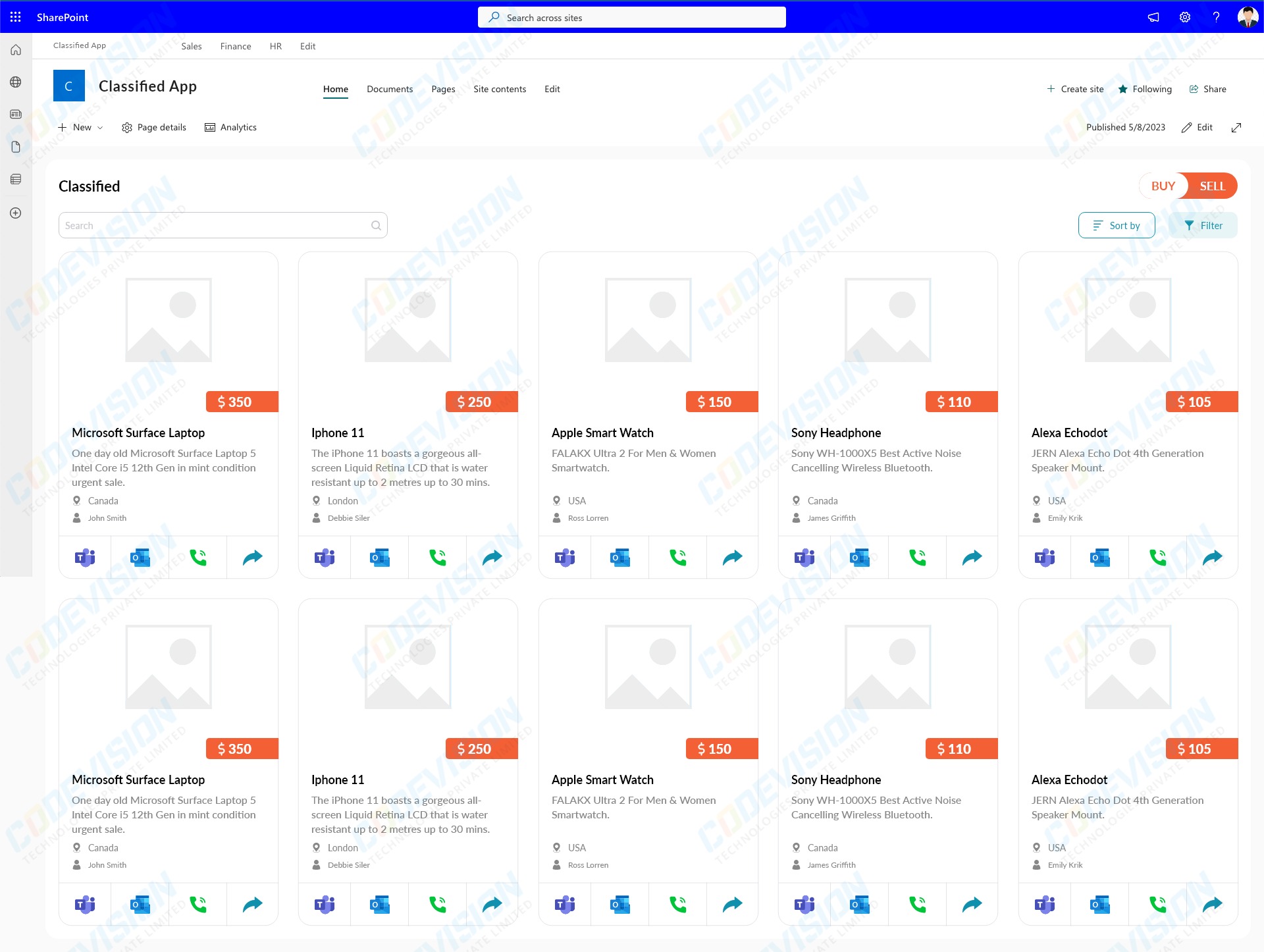1264x952 pixels.
Task: Click Teams icon on first Microsoft Surface Laptop card
Action: click(85, 558)
